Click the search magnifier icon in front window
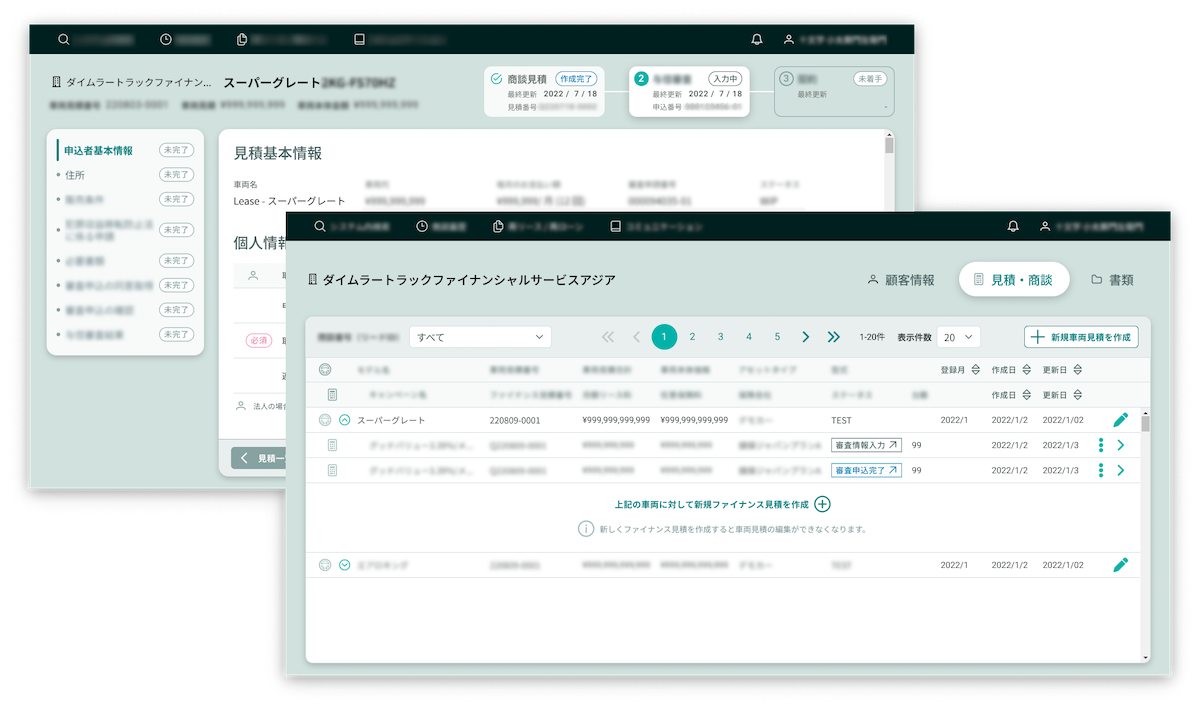Screen dimensions: 1200x710 click(x=320, y=226)
